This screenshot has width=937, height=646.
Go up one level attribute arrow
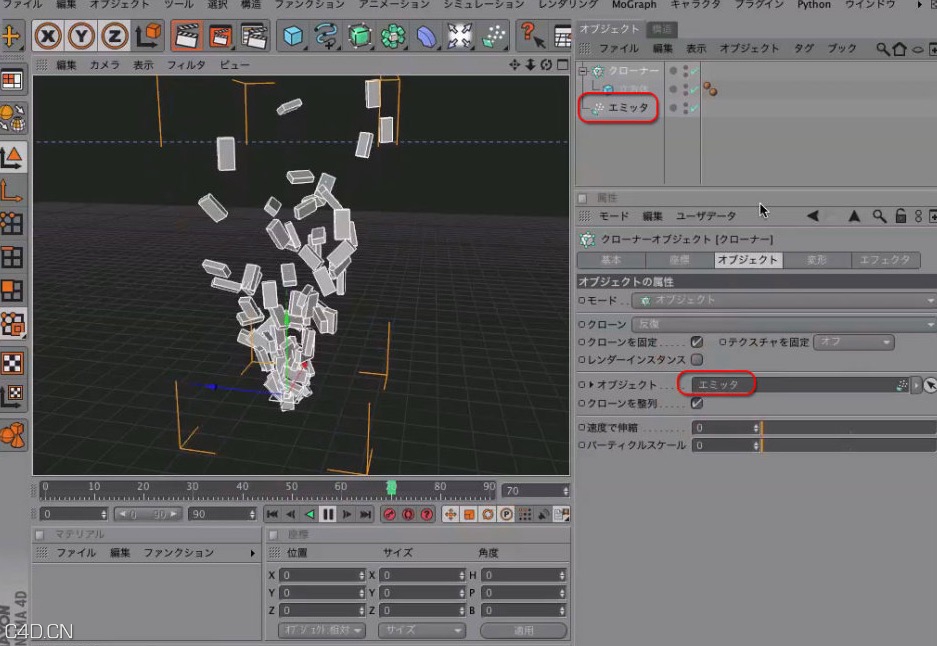[855, 216]
